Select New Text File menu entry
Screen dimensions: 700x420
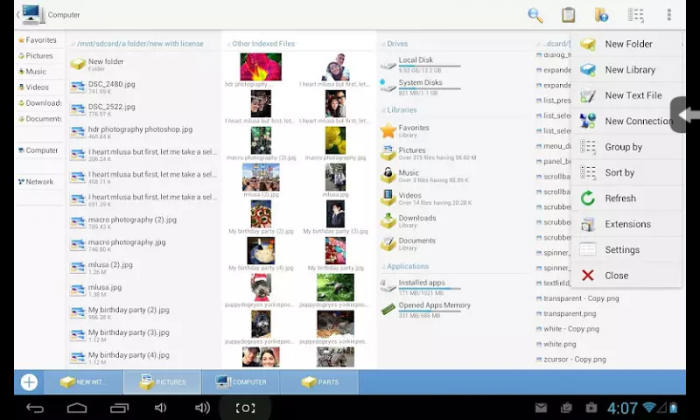tap(632, 96)
